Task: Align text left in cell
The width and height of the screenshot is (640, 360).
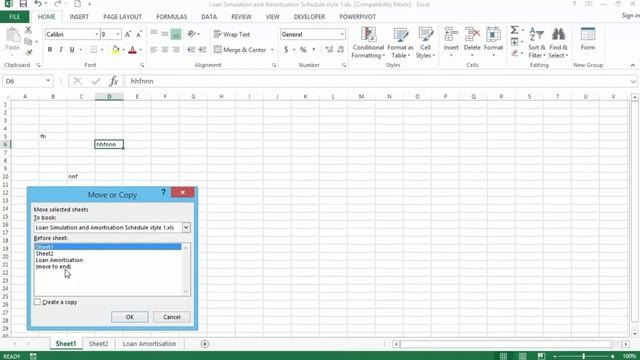Action: click(x=154, y=50)
